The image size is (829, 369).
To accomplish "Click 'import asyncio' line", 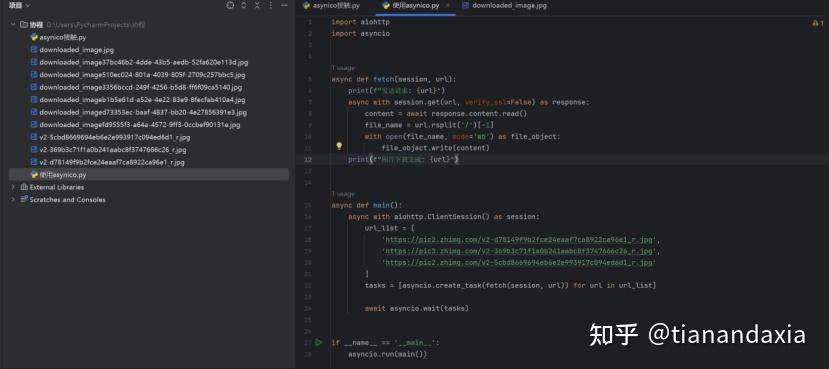I will [361, 34].
